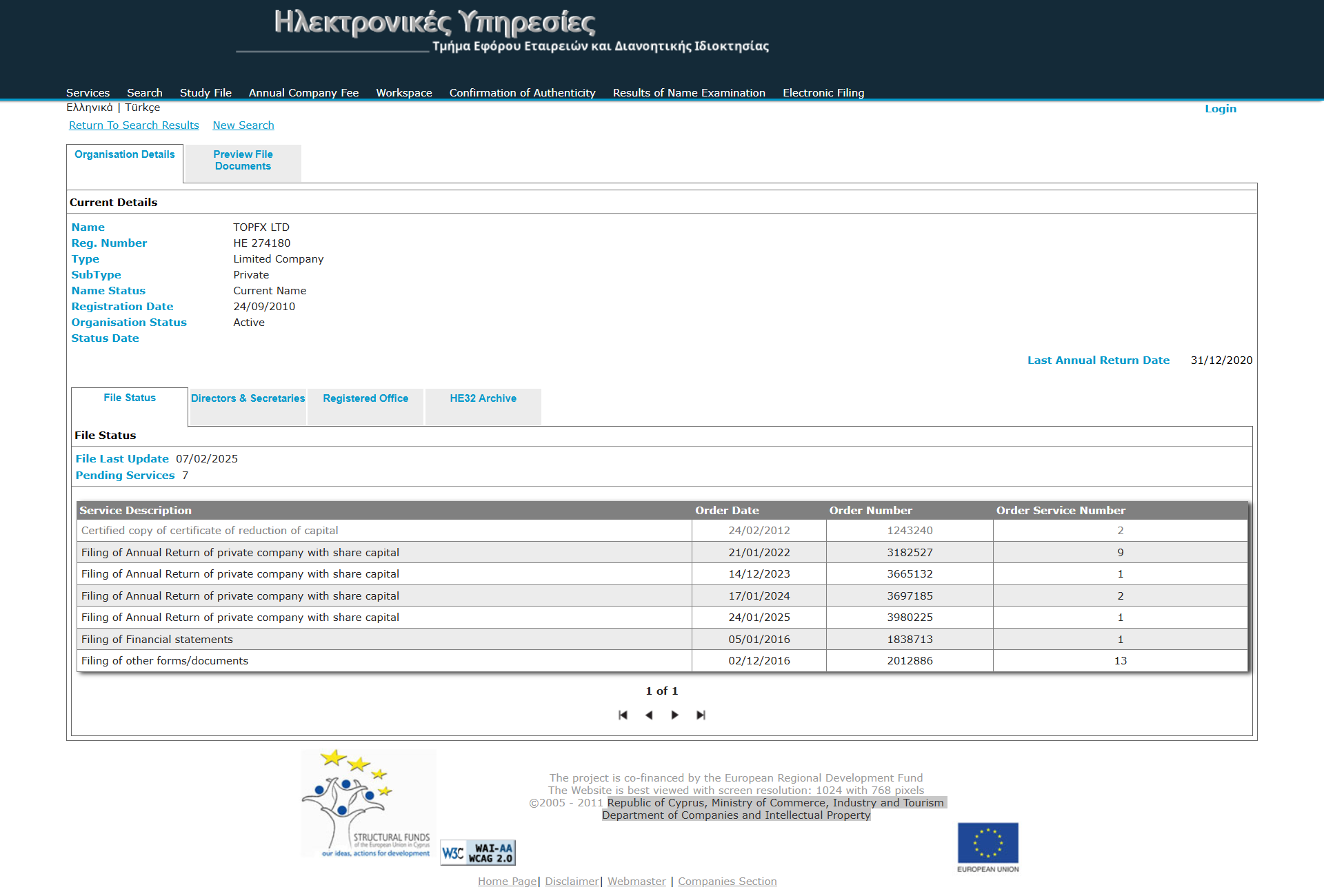Open the Search menu
1324x896 pixels.
pyautogui.click(x=145, y=92)
